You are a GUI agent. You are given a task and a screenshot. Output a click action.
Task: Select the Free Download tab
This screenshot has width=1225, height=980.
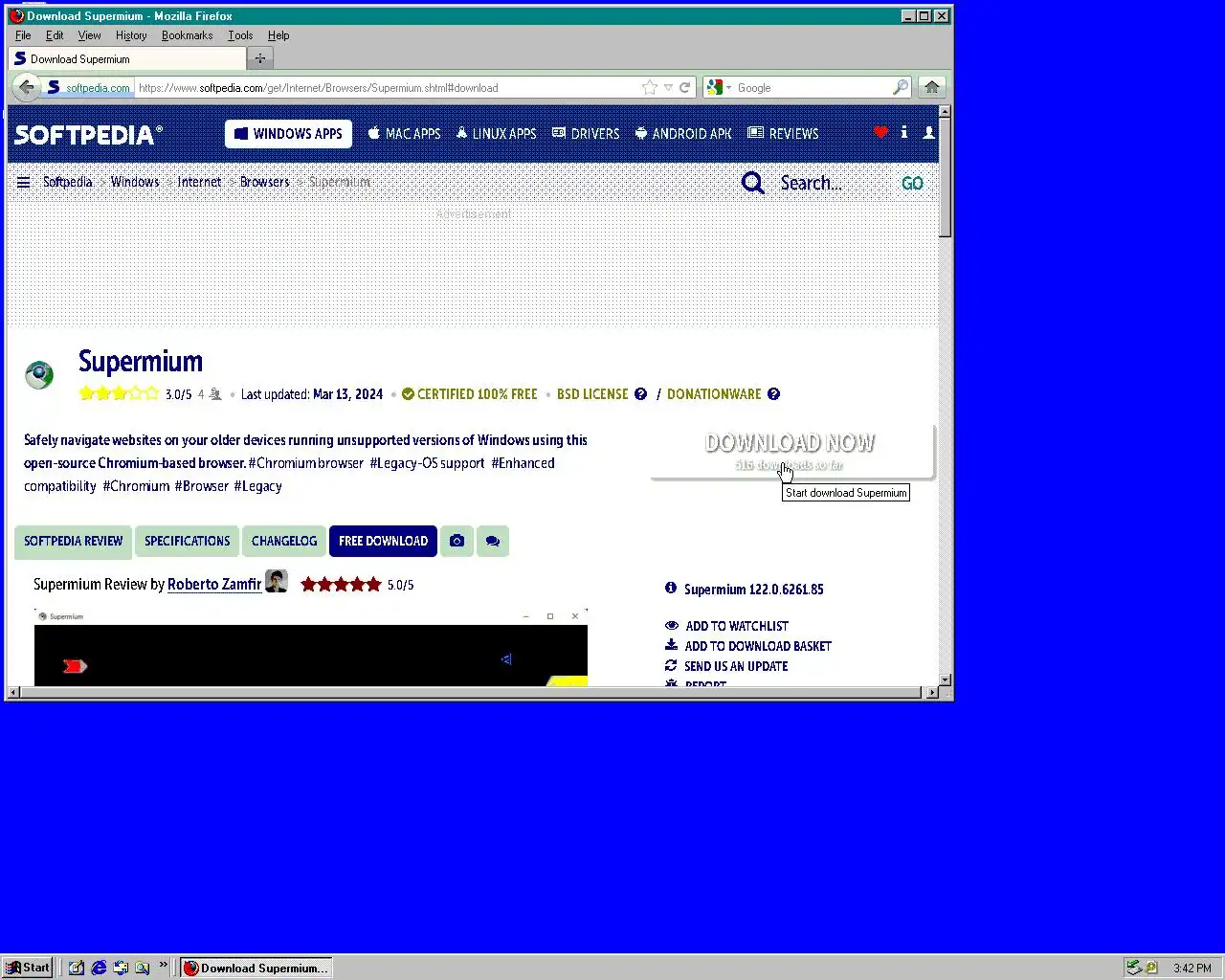pyautogui.click(x=383, y=541)
